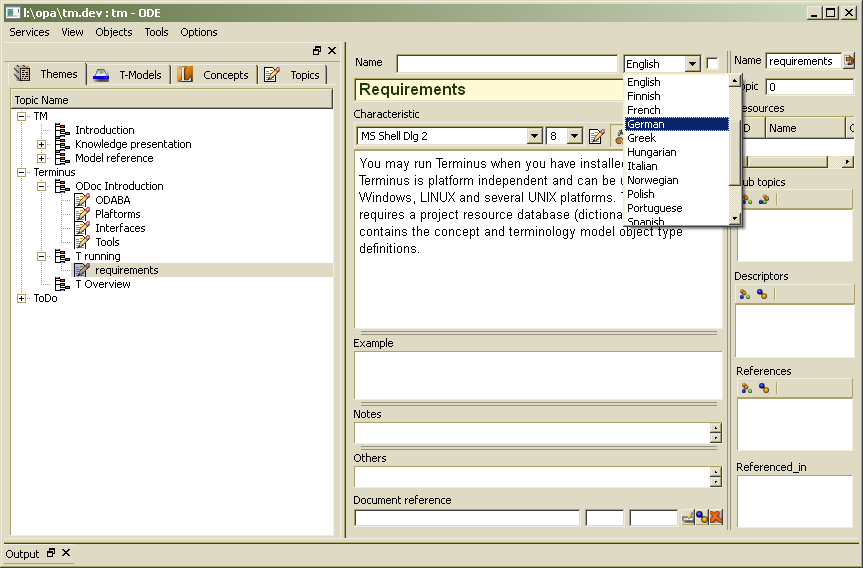Collapse the ODoc Introduction tree node
The width and height of the screenshot is (863, 568).
[41, 186]
